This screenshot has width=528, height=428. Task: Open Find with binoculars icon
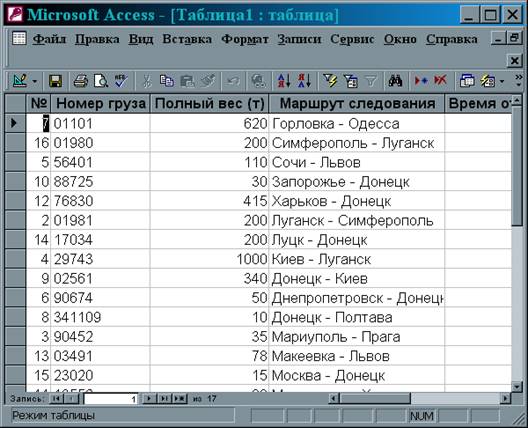(x=395, y=81)
